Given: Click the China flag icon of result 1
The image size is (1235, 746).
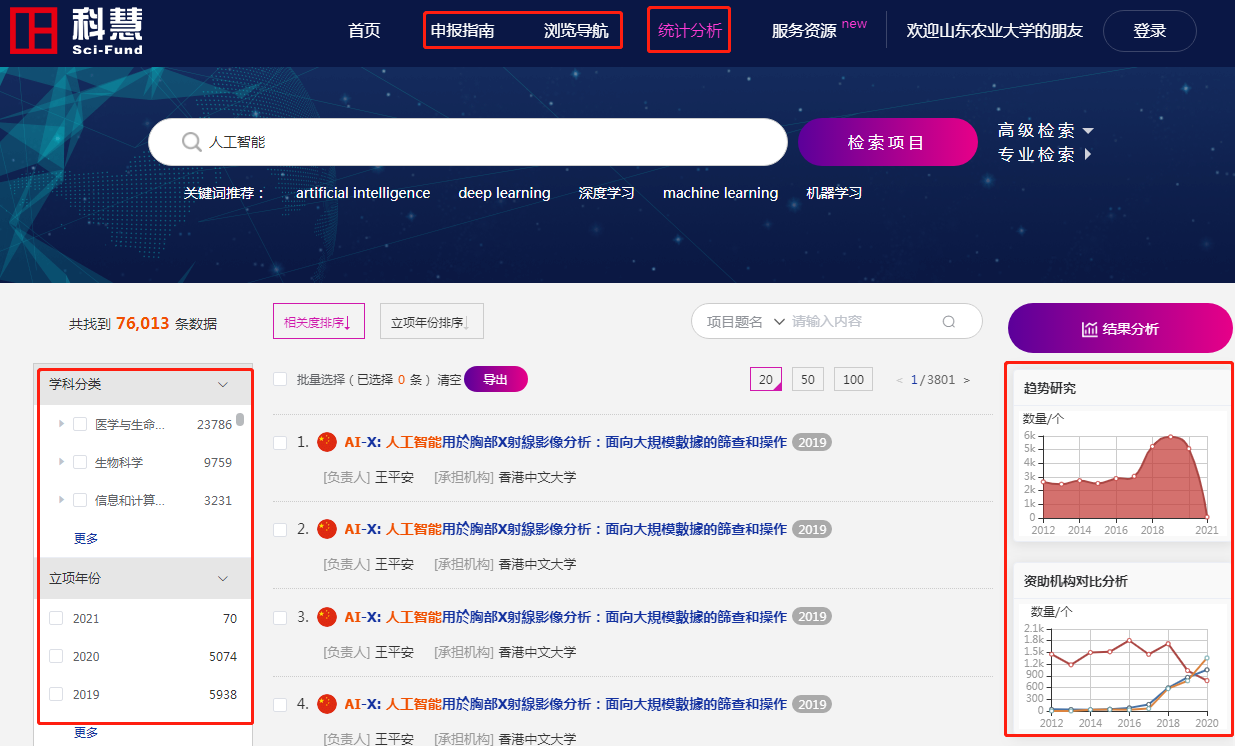Looking at the screenshot, I should click(x=327, y=442).
